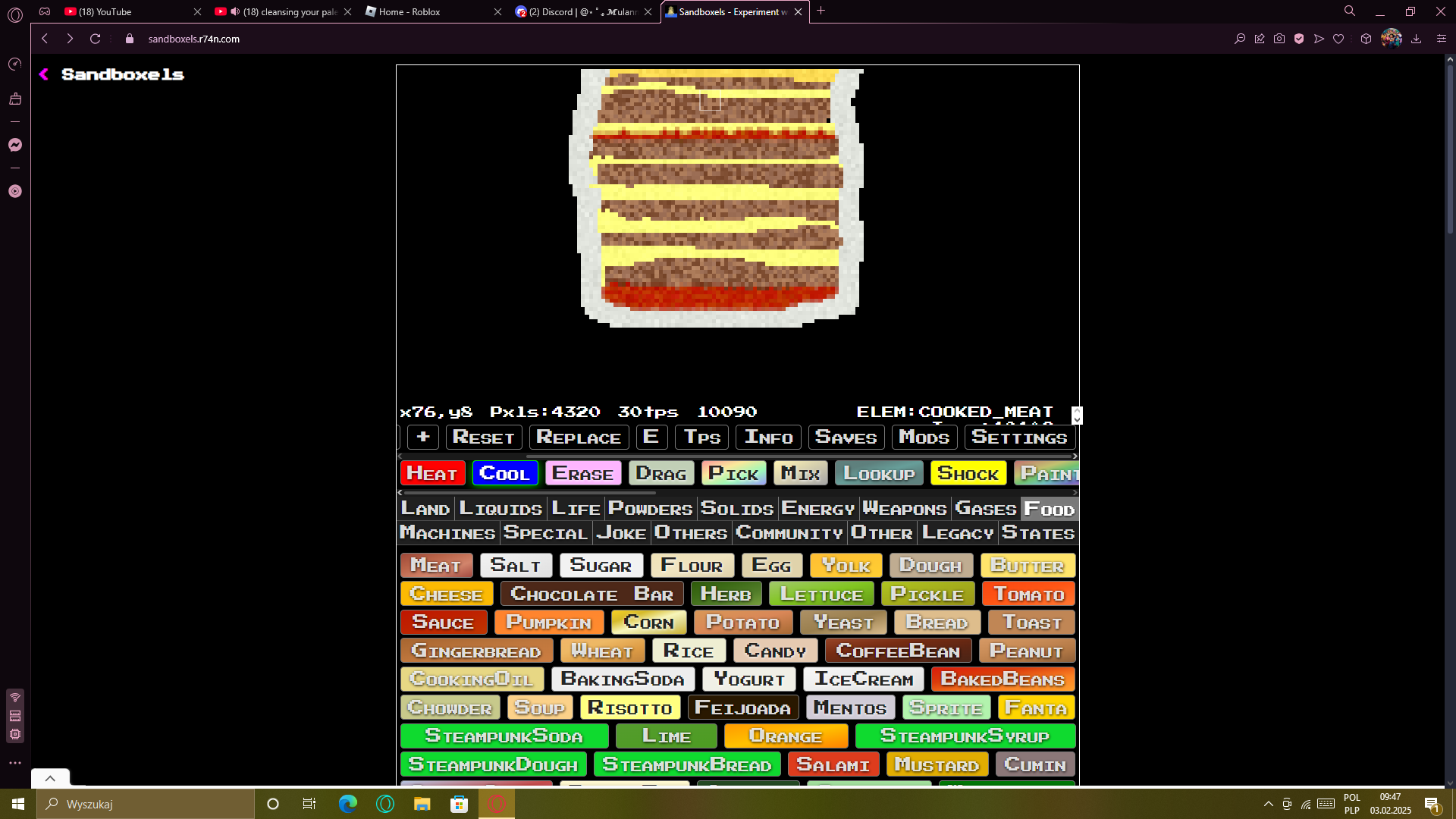Screen dimensions: 1456x819
Task: Open the Settings button
Action: pos(1019,438)
